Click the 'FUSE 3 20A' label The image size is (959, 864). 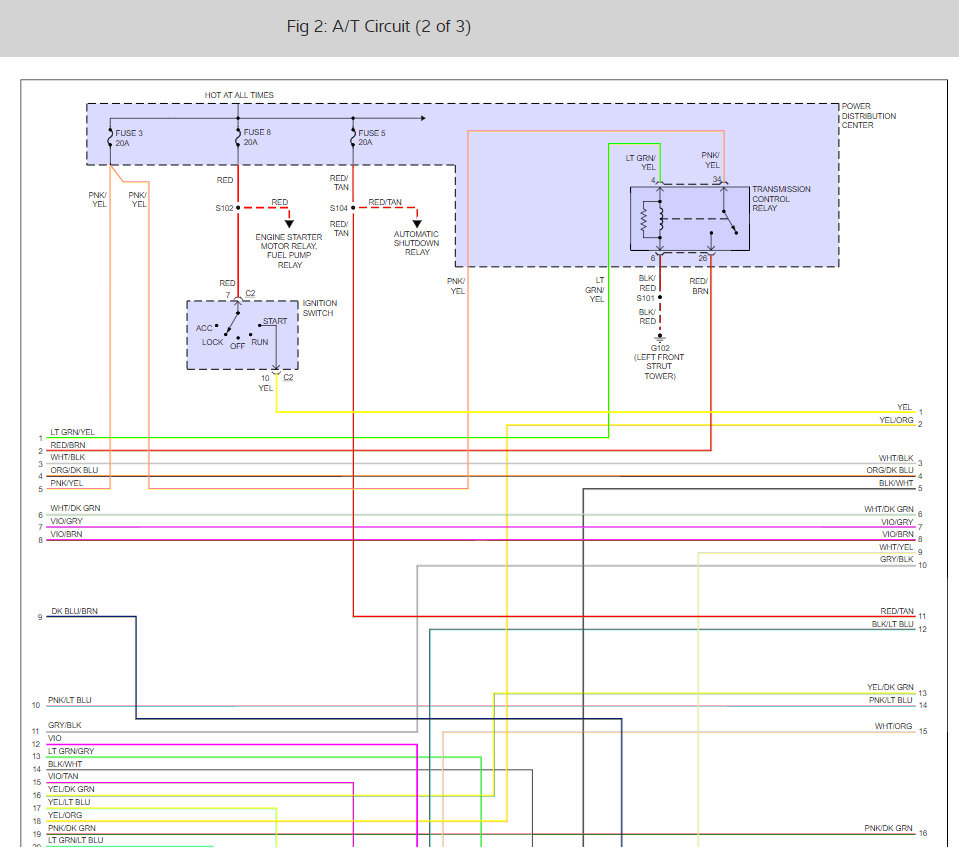[129, 138]
